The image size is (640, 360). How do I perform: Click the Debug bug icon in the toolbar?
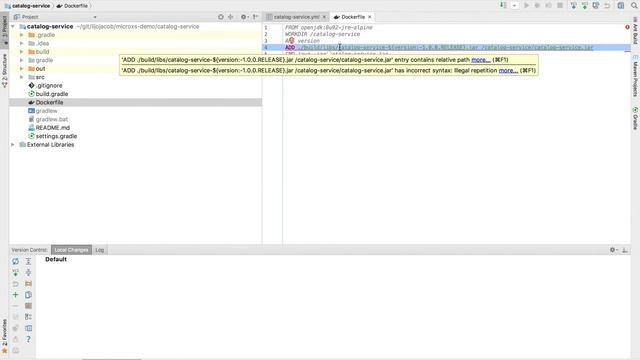[537, 5]
